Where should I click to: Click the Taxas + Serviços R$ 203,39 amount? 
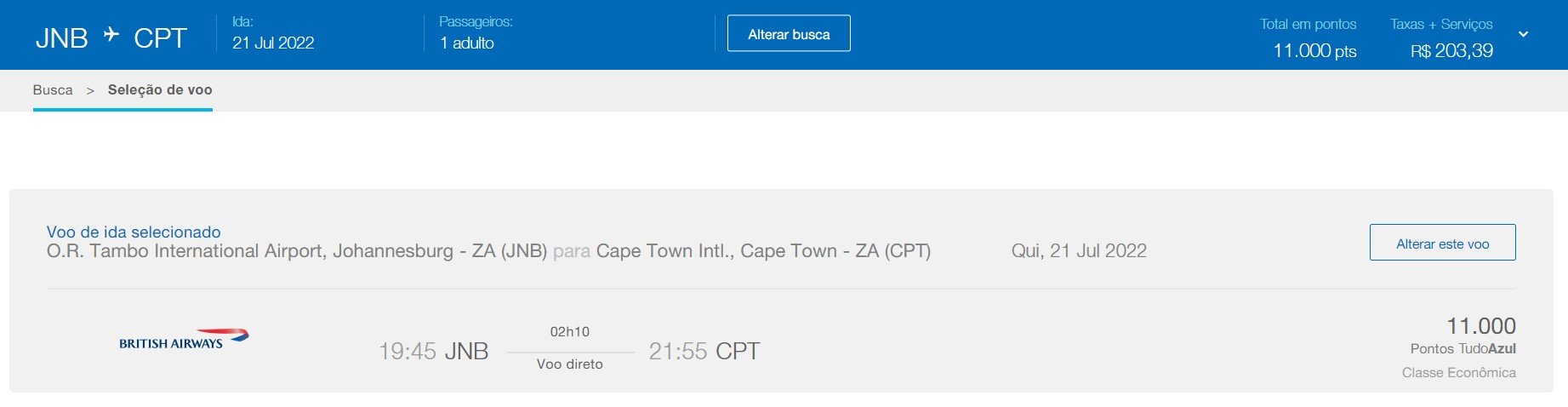point(1451,51)
